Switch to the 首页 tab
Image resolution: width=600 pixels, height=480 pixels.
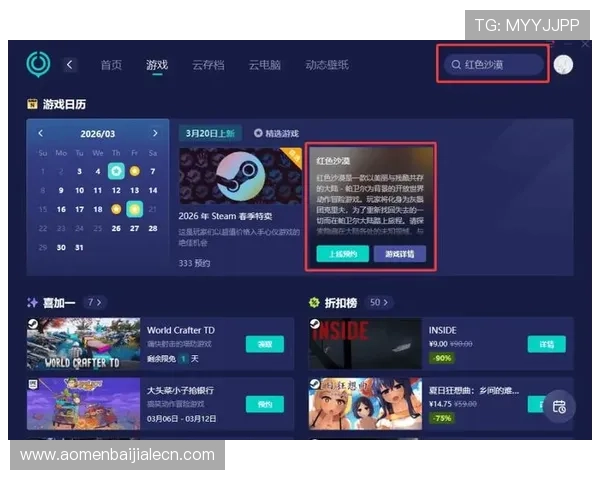(x=111, y=65)
